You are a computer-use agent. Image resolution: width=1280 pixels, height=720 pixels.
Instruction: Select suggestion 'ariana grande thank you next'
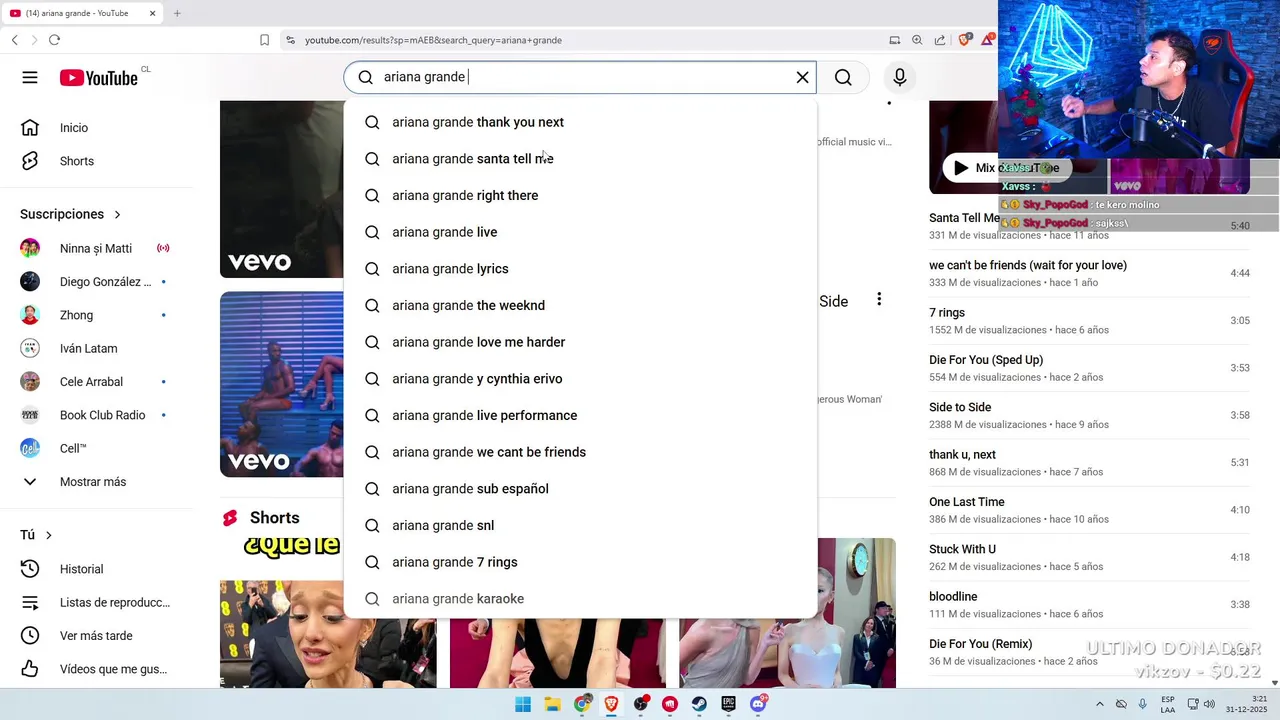click(x=580, y=122)
